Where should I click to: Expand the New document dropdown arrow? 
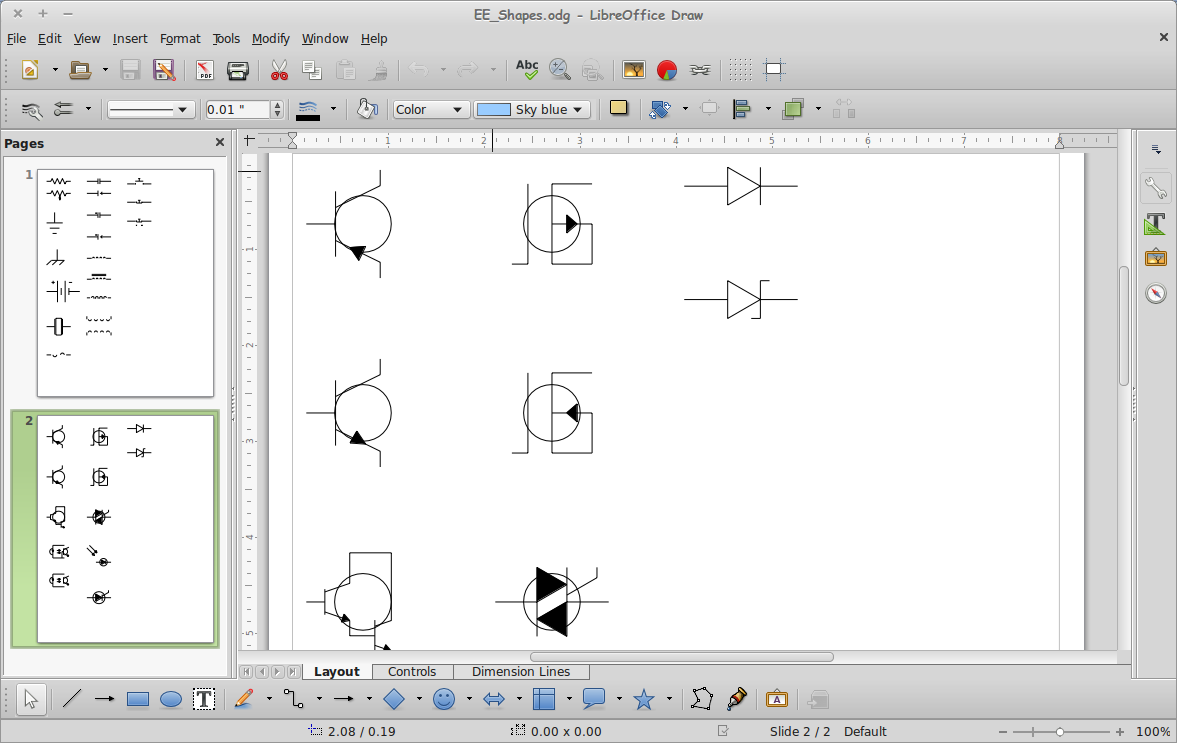(x=55, y=70)
